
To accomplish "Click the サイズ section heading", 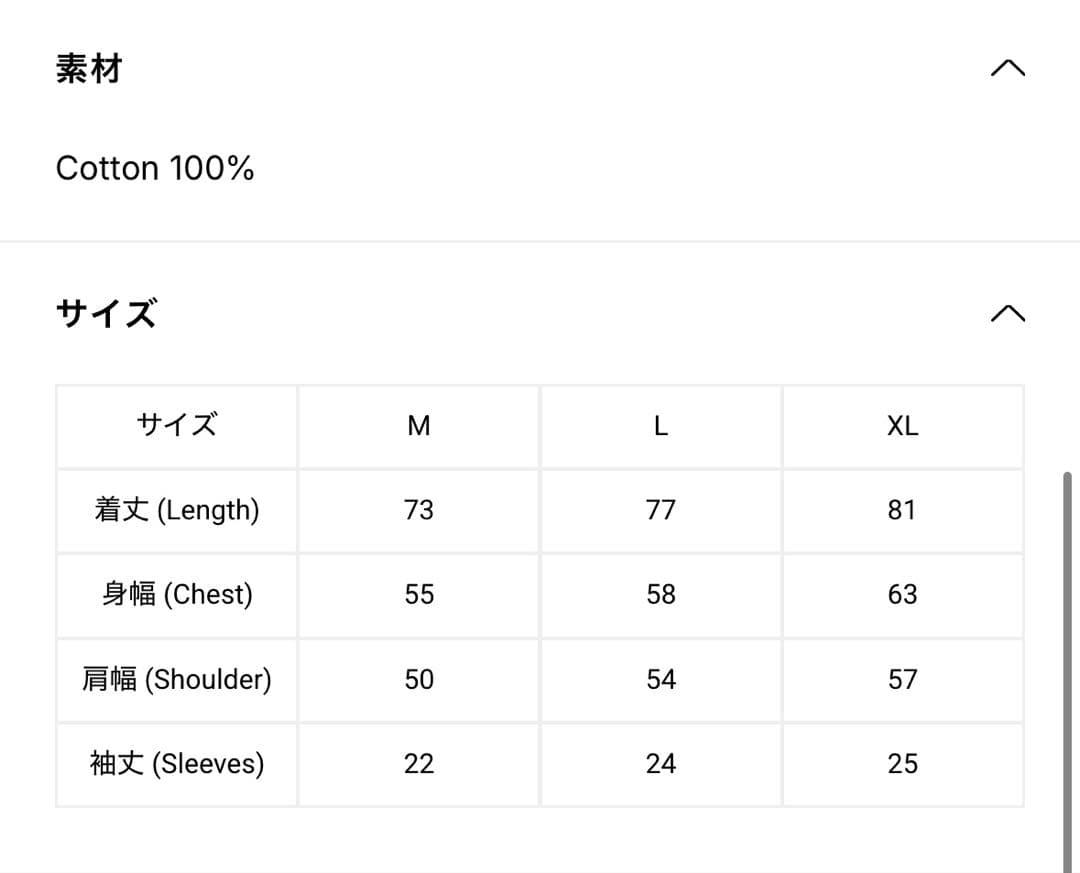I will pos(106,314).
